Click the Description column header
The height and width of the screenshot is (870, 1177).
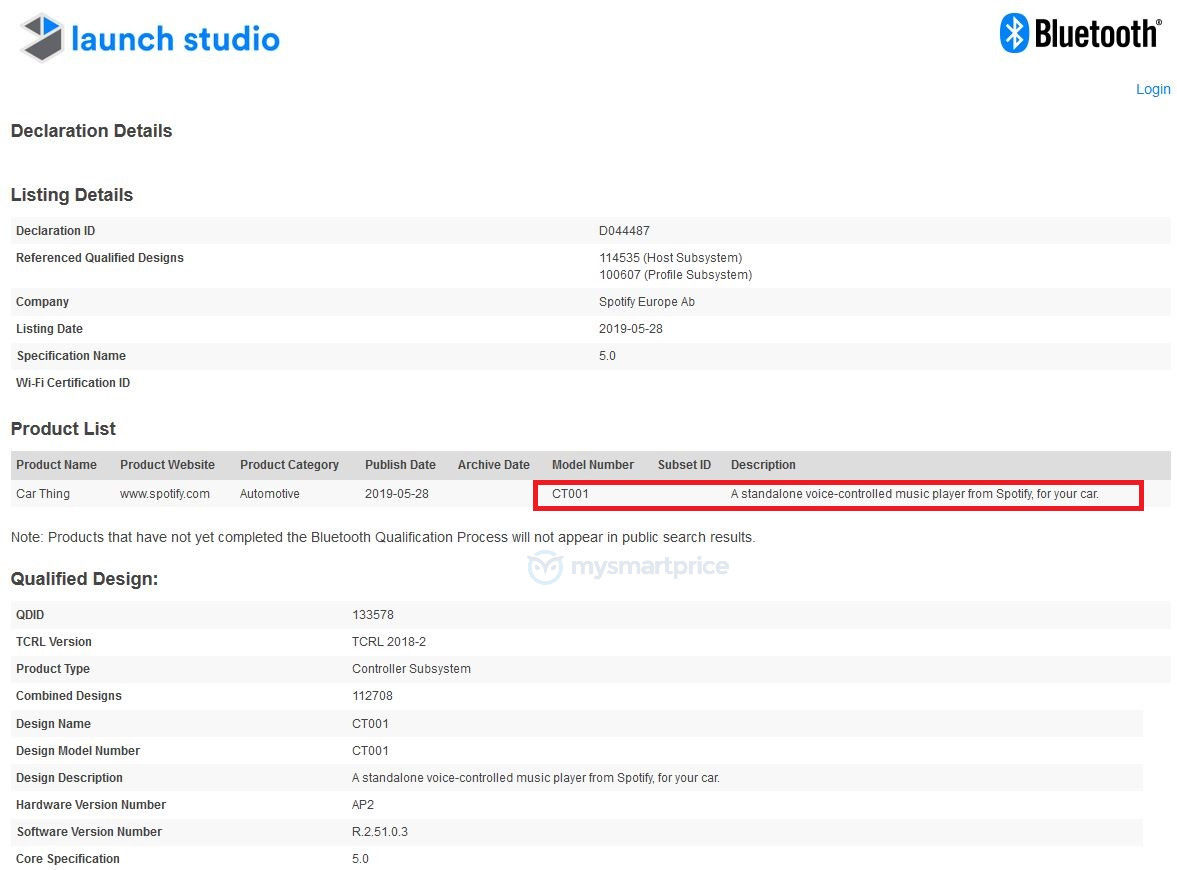(x=763, y=465)
